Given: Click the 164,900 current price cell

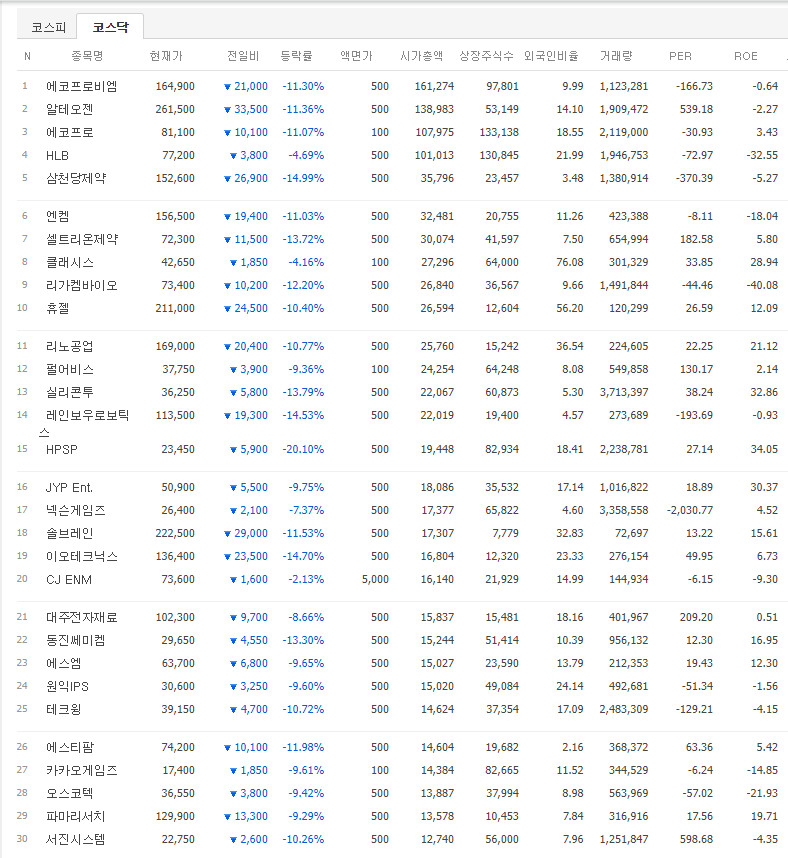Looking at the screenshot, I should [175, 86].
